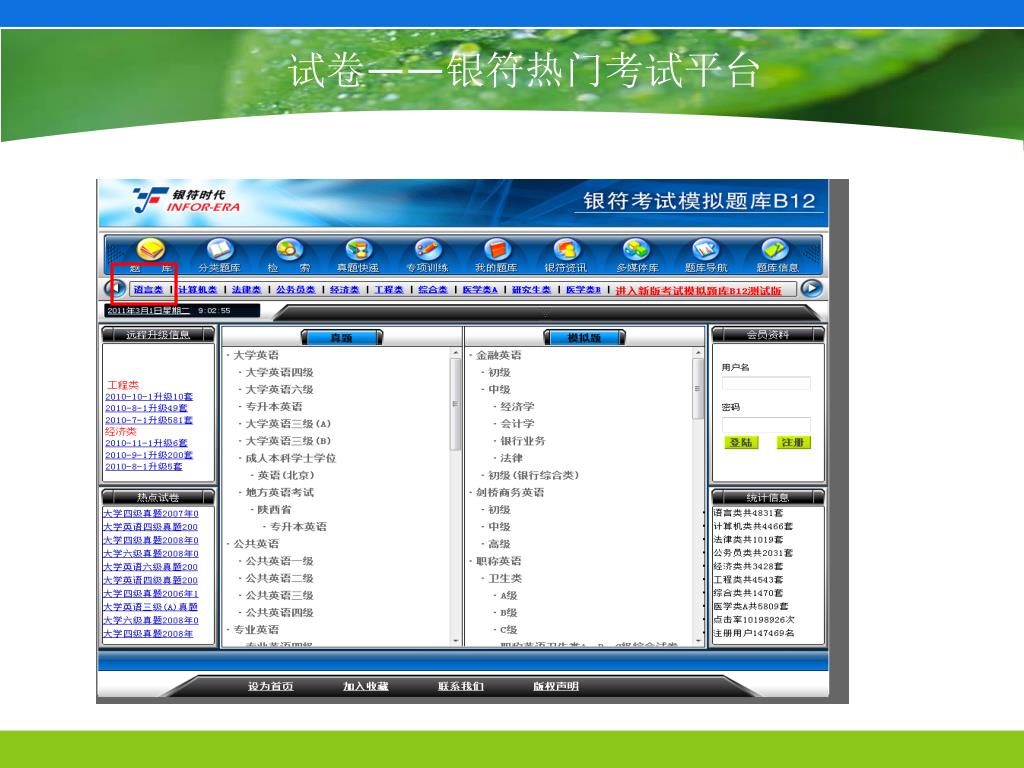Viewport: 1024px width, 768px height.
Task: Select the 研究生类 category
Action: [531, 289]
